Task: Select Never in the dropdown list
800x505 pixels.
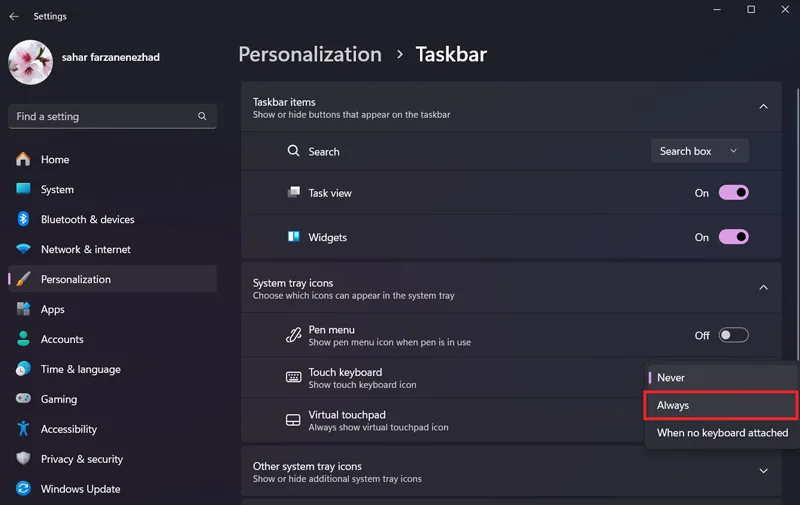Action: 721,377
